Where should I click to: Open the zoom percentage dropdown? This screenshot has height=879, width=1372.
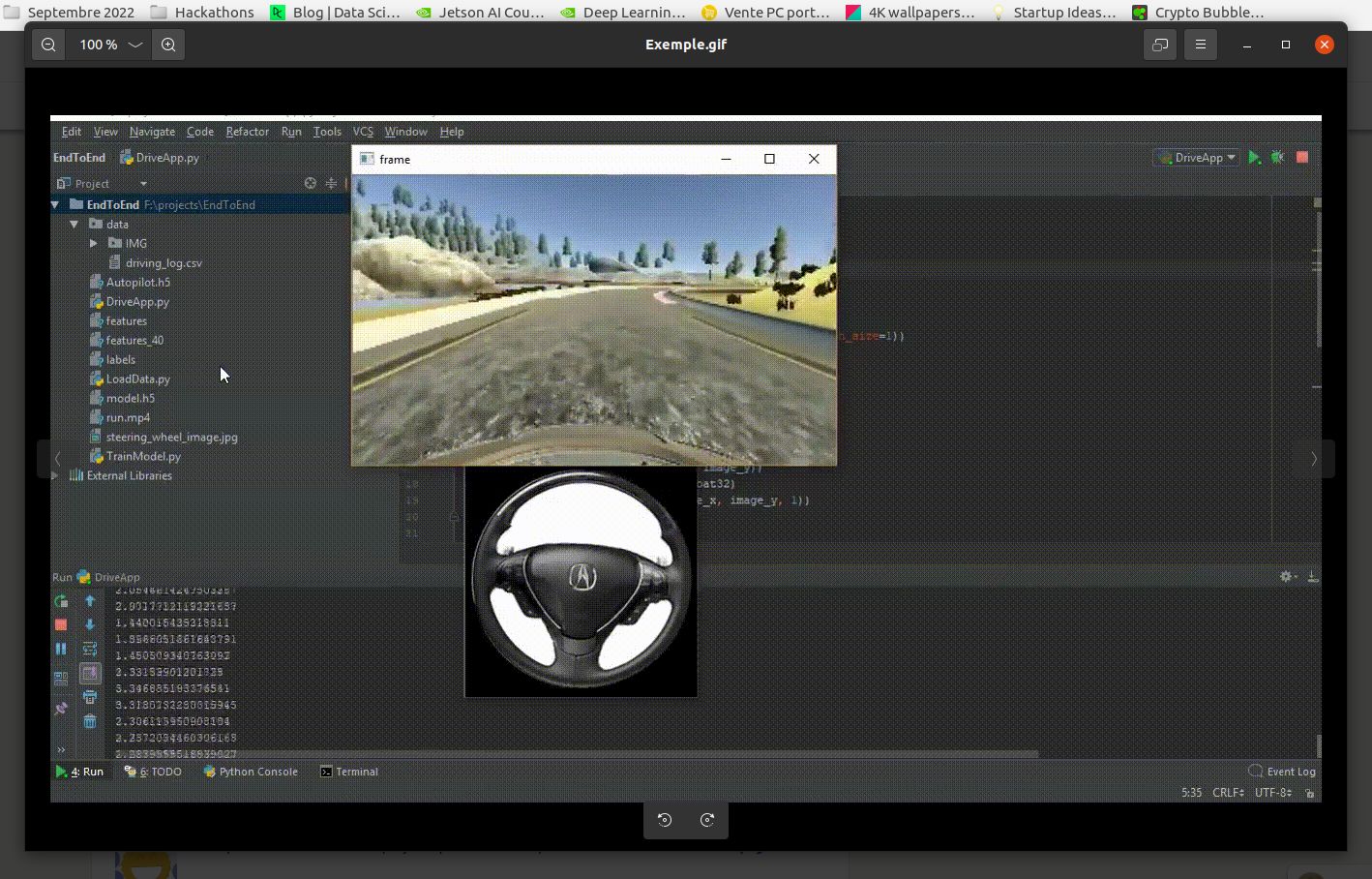coord(135,45)
